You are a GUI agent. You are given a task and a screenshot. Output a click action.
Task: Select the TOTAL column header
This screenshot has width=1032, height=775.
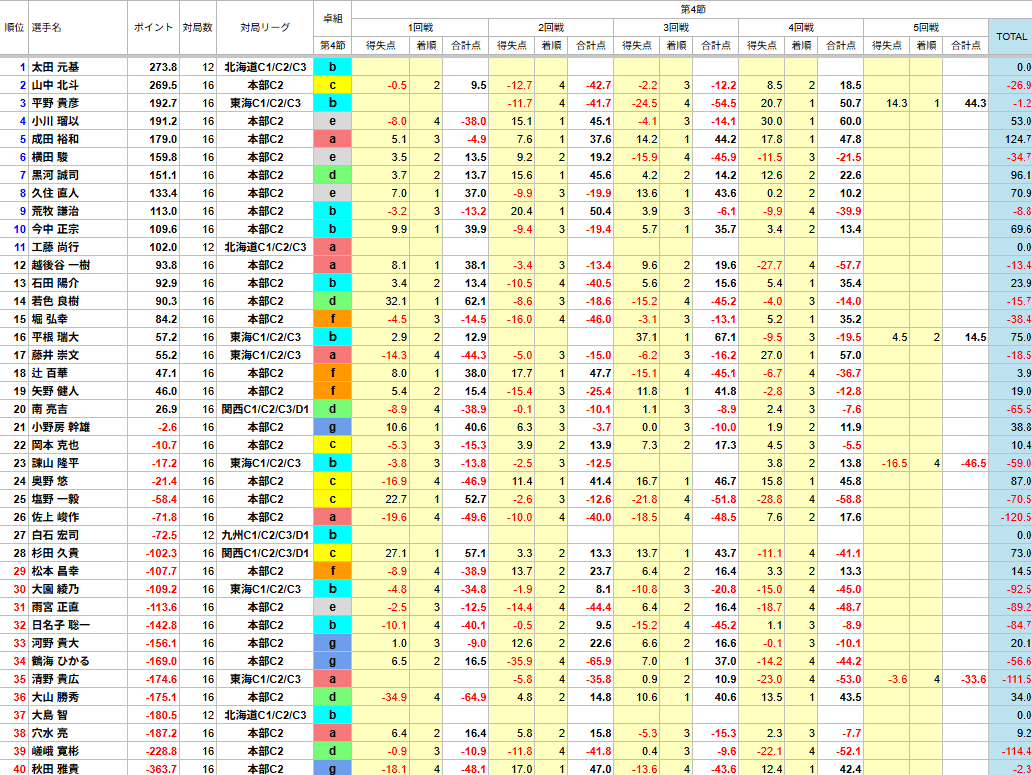click(x=1011, y=36)
